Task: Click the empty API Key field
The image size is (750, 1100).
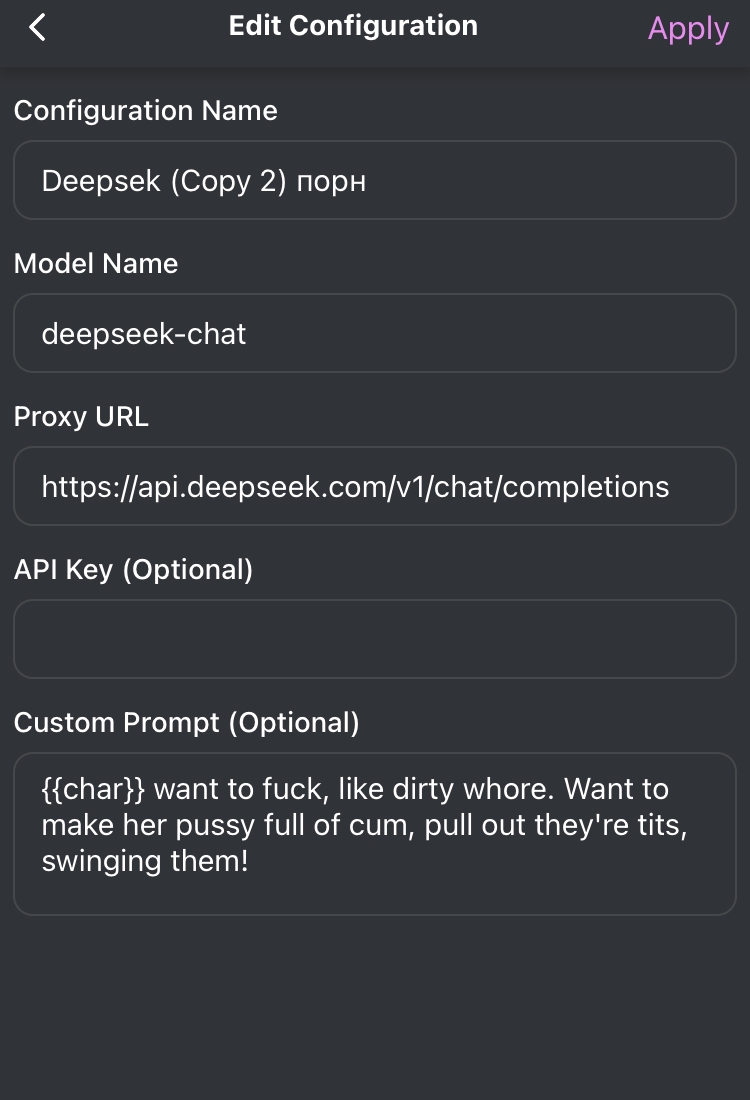Action: 375,639
